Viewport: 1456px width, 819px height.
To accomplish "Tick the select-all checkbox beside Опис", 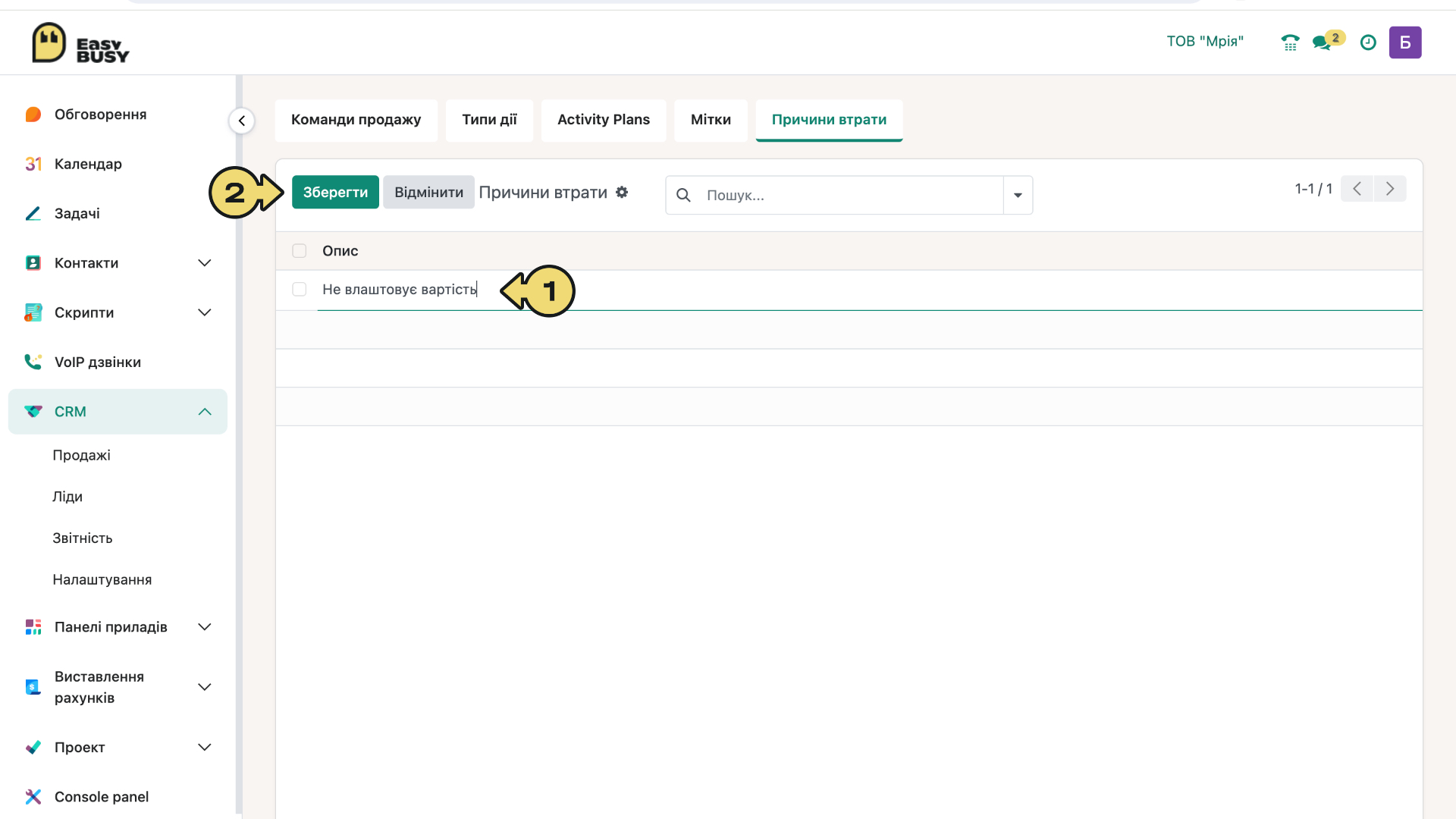I will (x=300, y=251).
